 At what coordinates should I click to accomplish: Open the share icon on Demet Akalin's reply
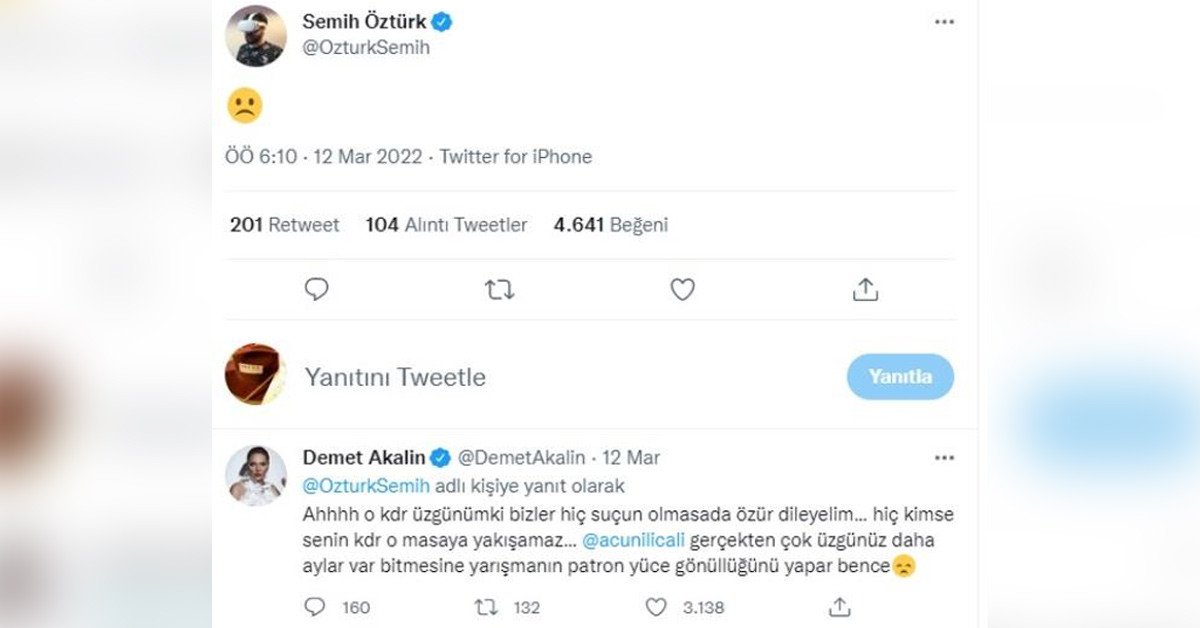[x=839, y=607]
